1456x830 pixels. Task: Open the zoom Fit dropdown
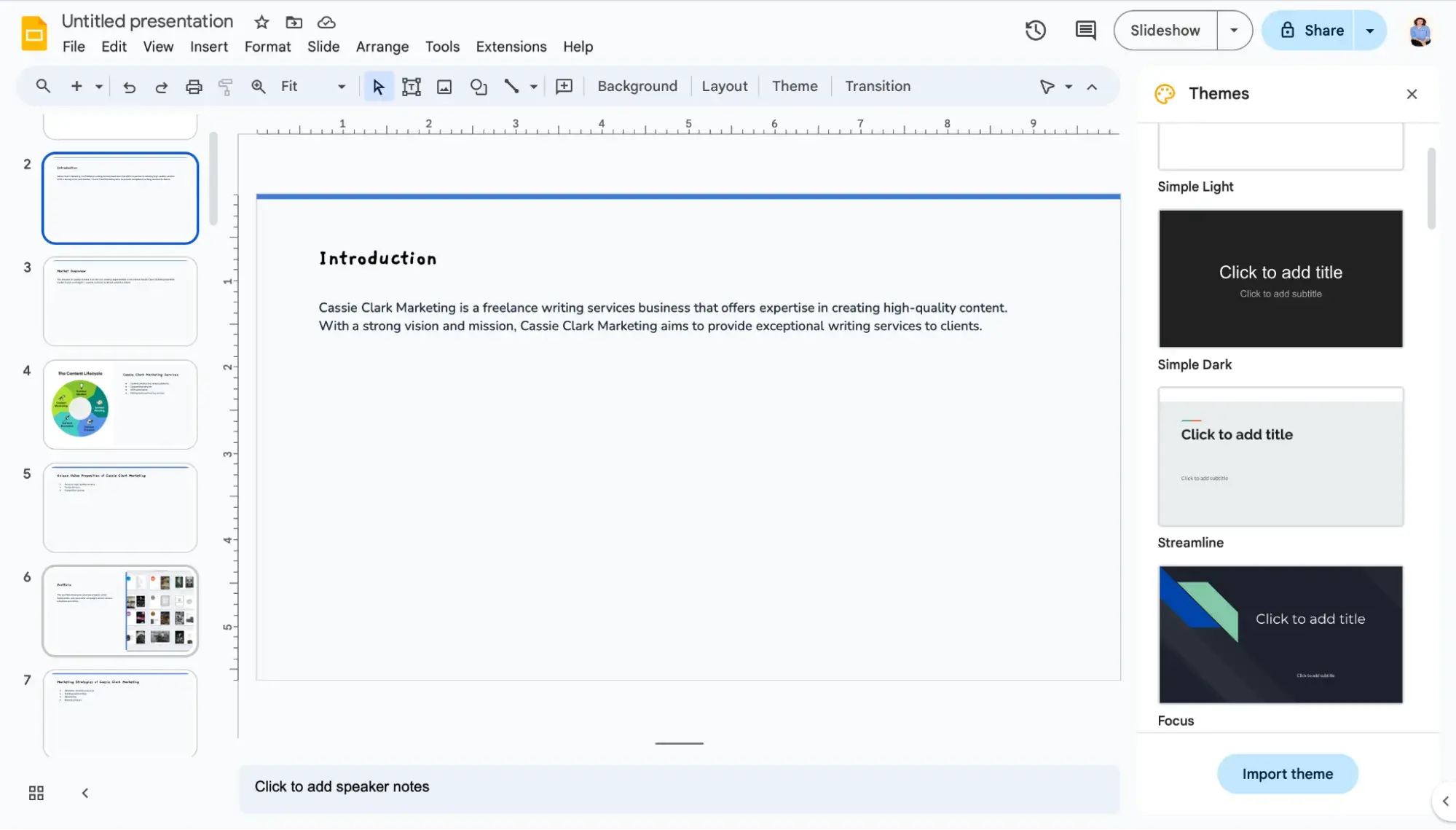pyautogui.click(x=340, y=86)
